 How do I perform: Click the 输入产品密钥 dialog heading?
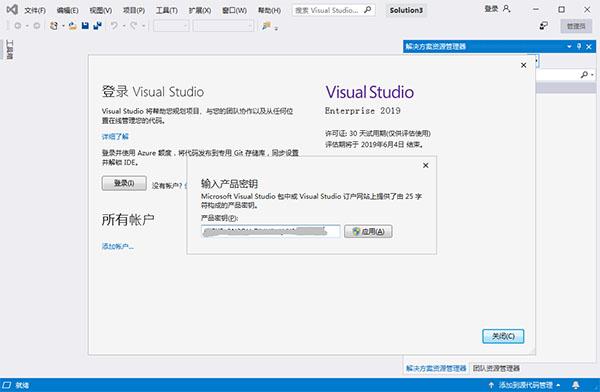click(229, 184)
